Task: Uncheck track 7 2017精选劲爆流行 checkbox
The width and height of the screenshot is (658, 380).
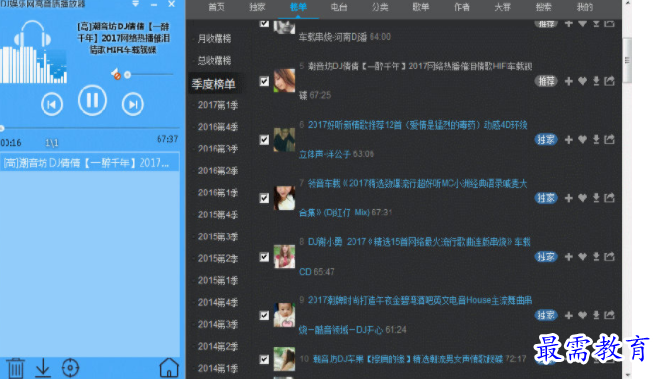Action: pos(264,198)
